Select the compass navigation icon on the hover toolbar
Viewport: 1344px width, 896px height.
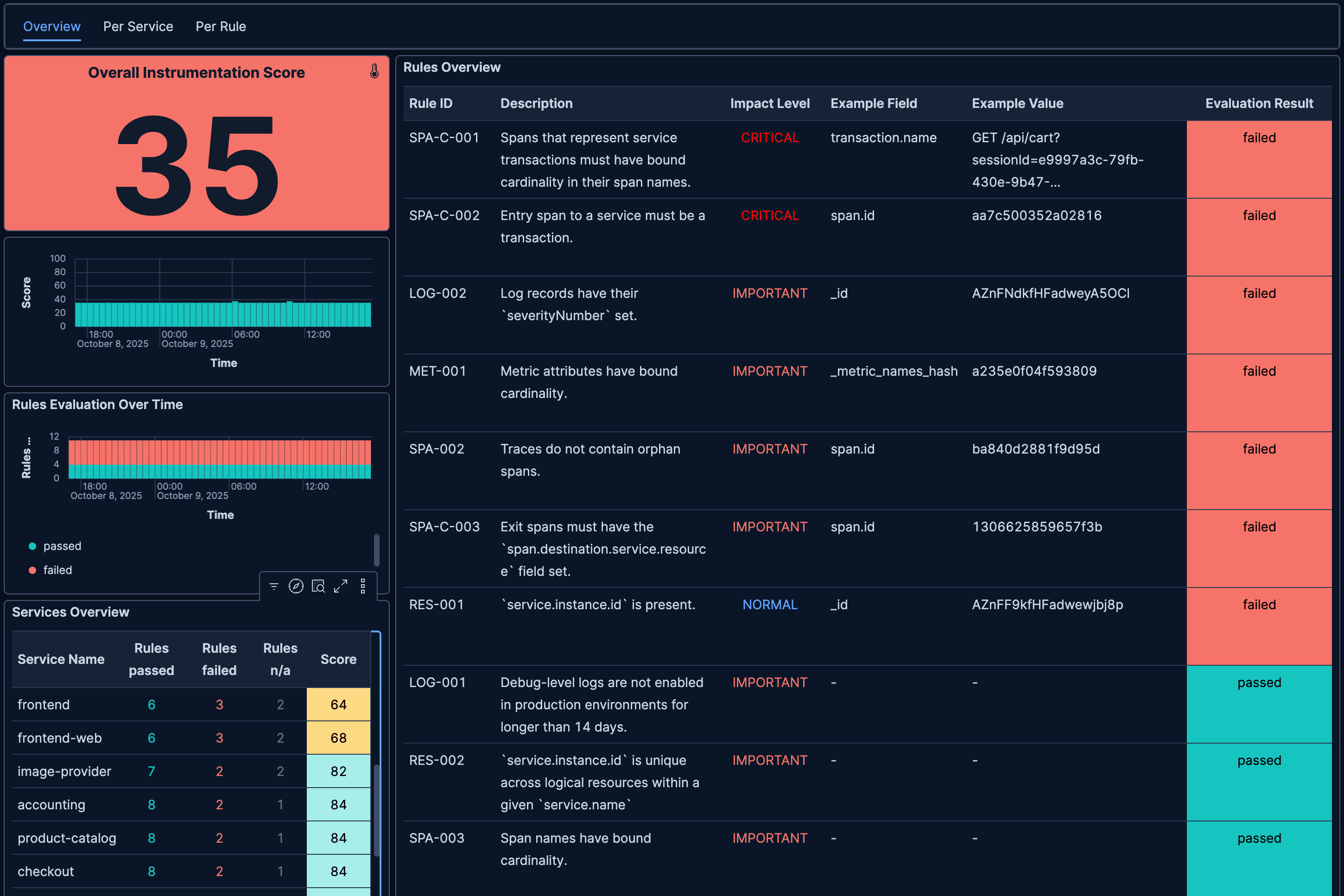[x=296, y=586]
